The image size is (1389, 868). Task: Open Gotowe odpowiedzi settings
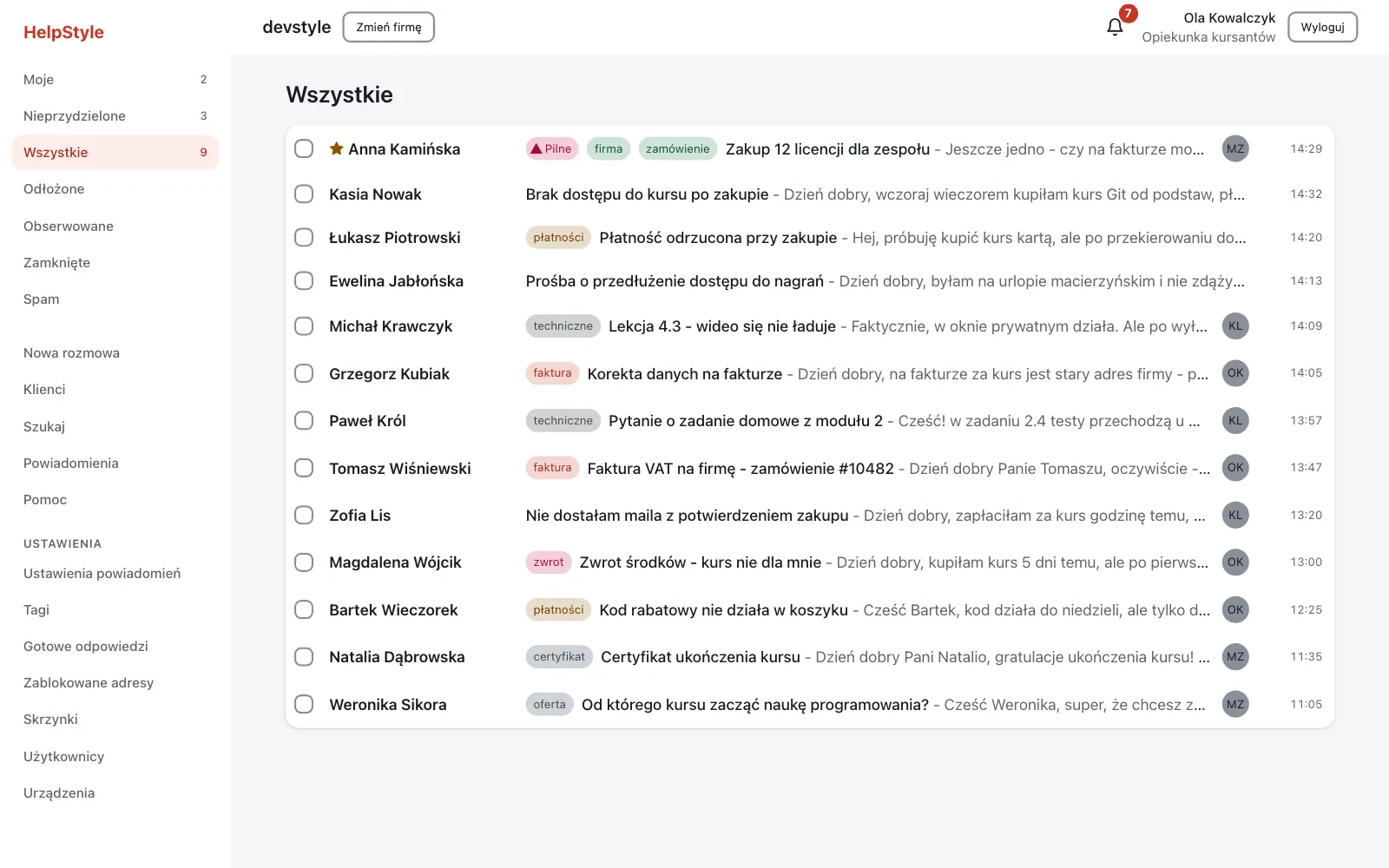(115, 646)
